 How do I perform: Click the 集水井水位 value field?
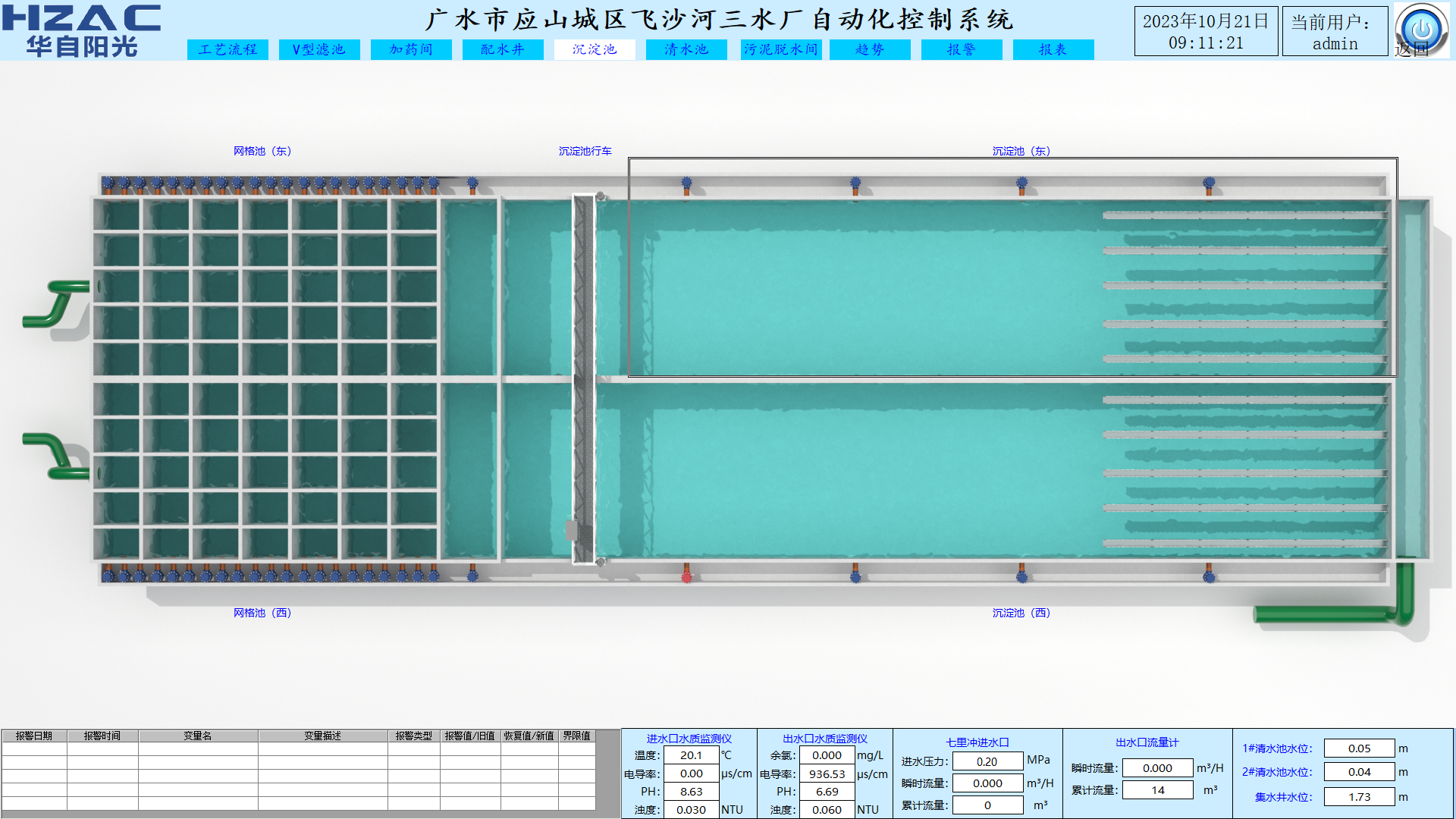tap(1359, 797)
